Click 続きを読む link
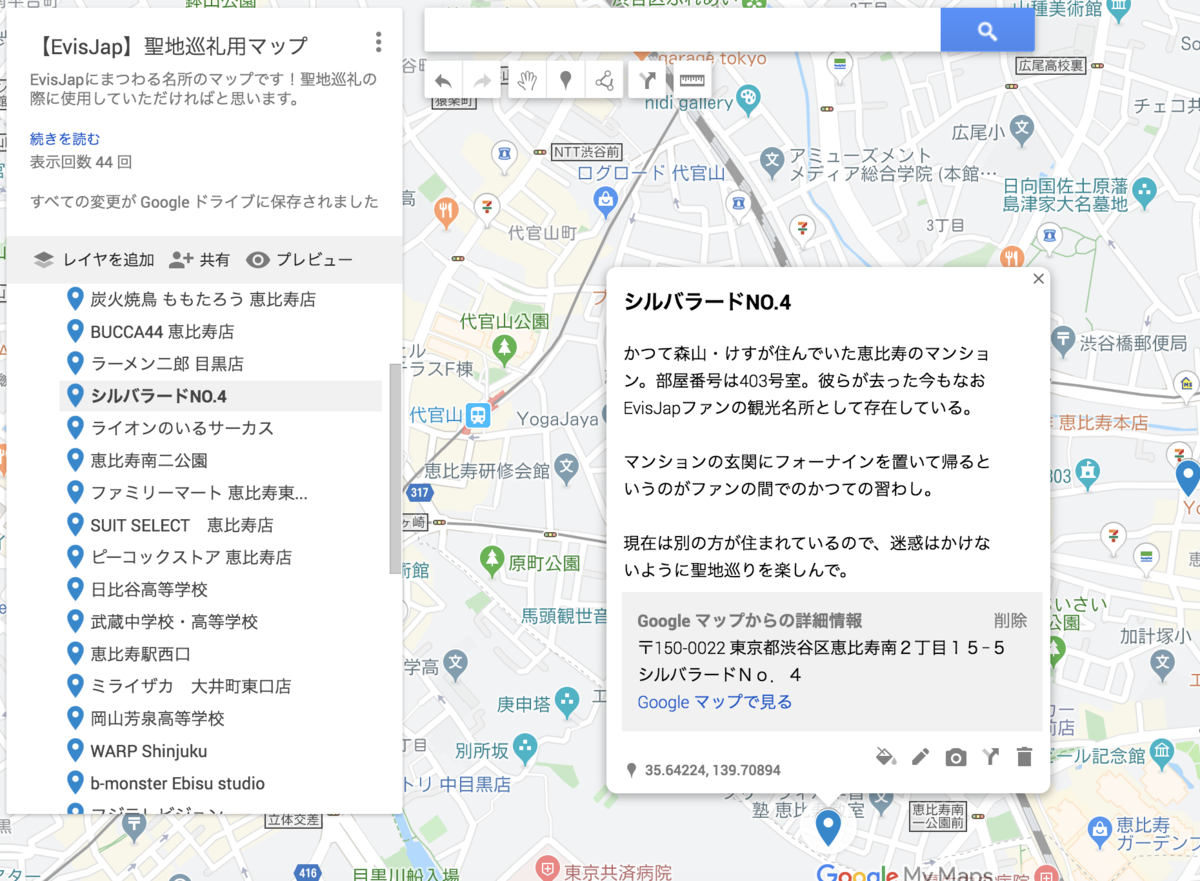The width and height of the screenshot is (1200, 881). click(x=65, y=139)
